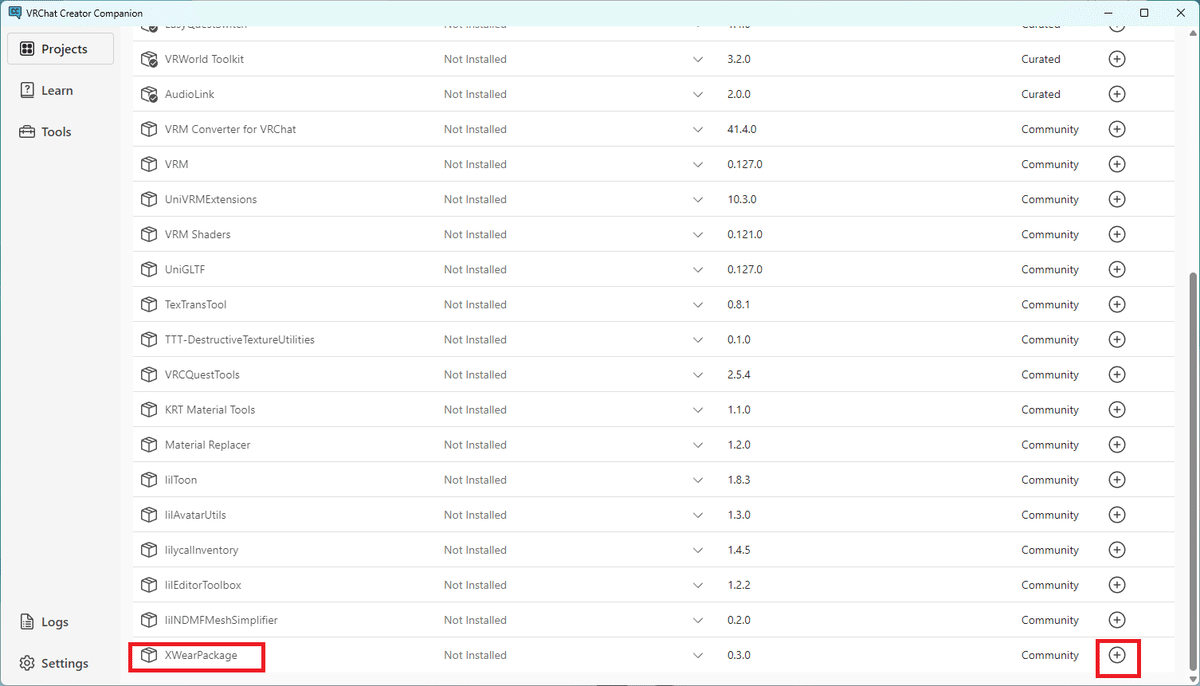
Task: Expand version list for VRM Converter for VRChat
Action: (698, 129)
